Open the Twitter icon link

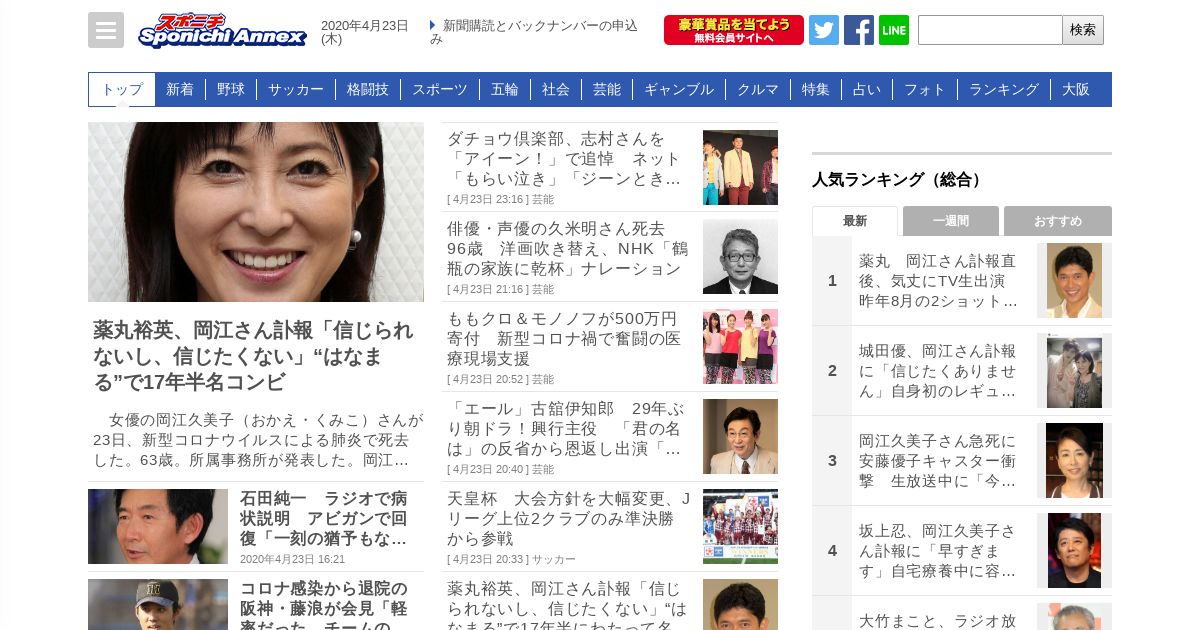tap(824, 30)
